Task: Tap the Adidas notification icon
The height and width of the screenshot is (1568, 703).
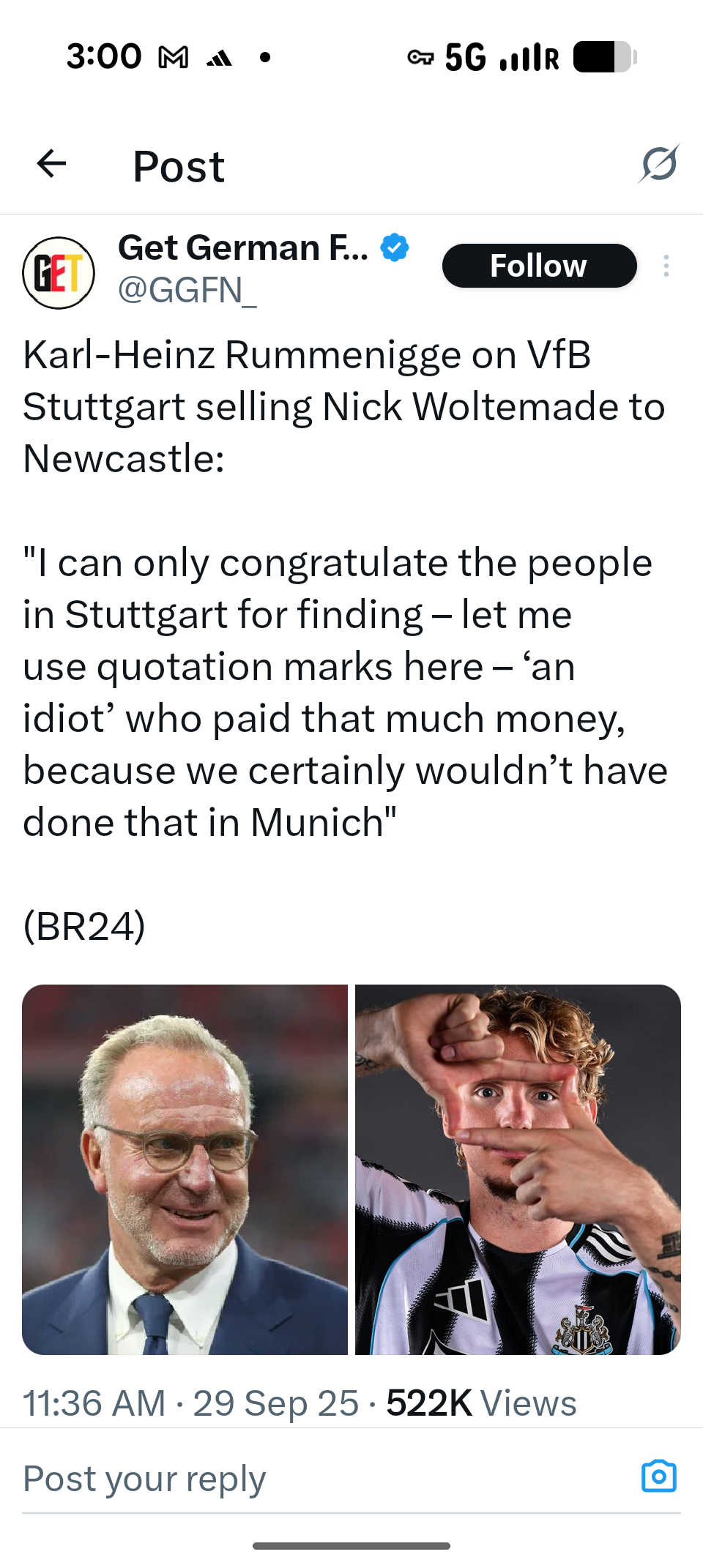Action: click(x=219, y=58)
